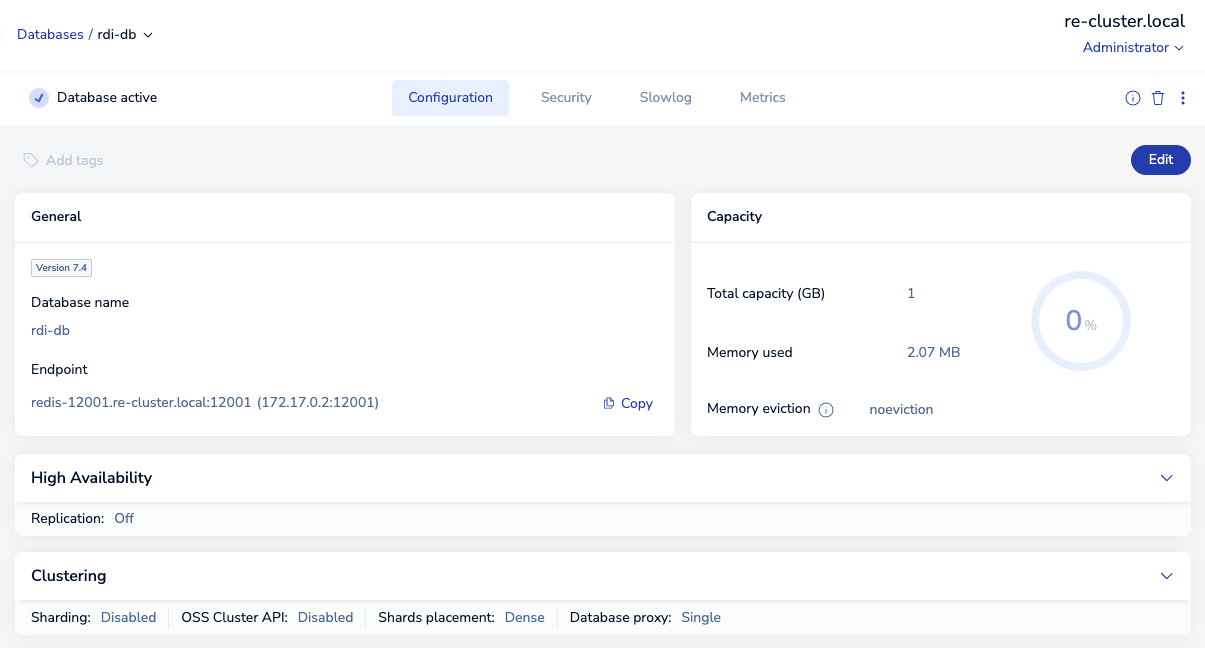Click the Database active checkmark icon
This screenshot has width=1205, height=648.
39,98
